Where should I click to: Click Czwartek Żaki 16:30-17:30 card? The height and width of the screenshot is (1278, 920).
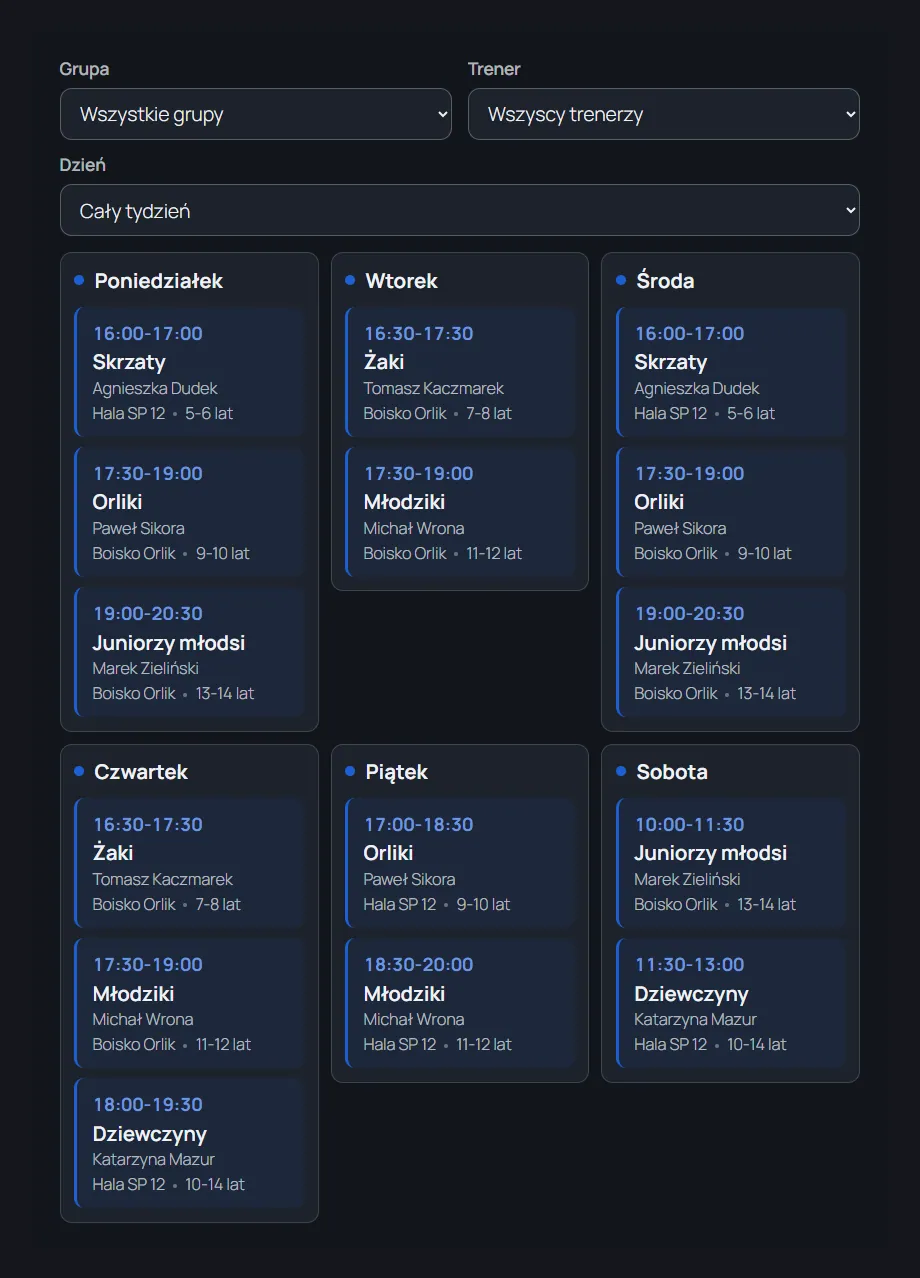pyautogui.click(x=189, y=864)
